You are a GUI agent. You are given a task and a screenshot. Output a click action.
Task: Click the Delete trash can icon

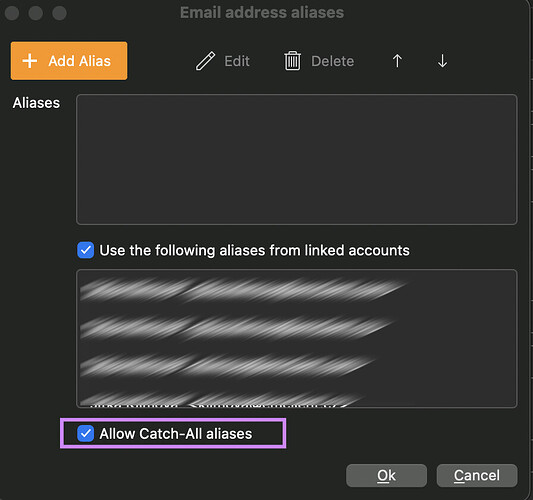click(292, 61)
